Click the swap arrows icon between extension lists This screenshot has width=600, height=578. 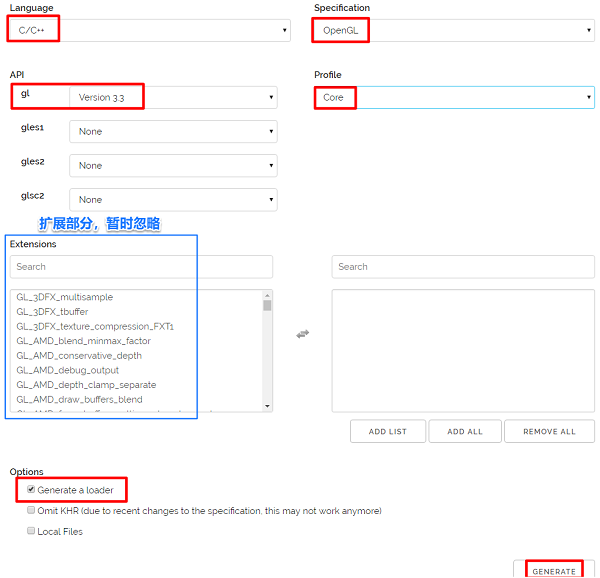[303, 334]
